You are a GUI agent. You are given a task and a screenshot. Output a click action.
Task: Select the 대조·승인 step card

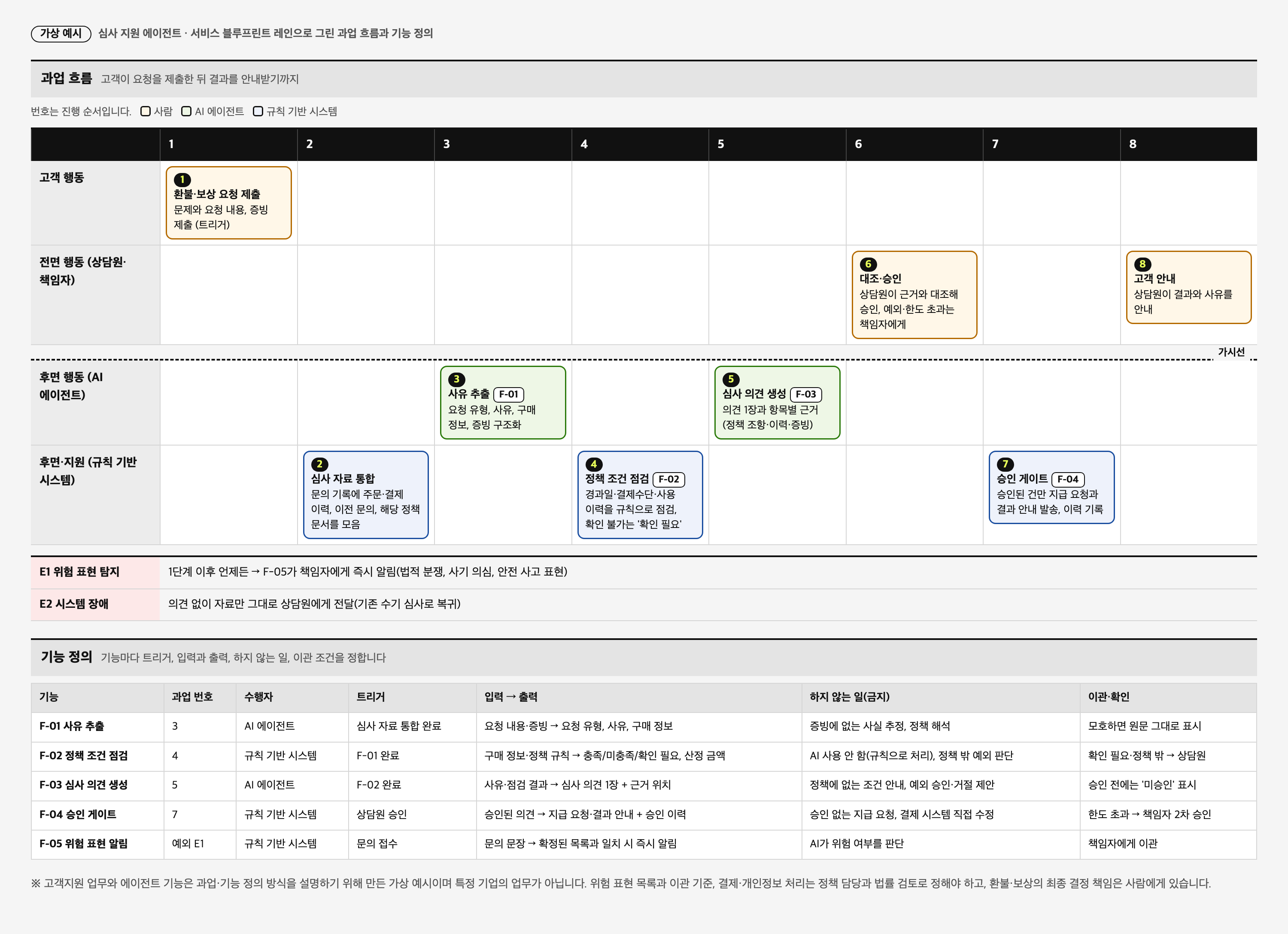click(x=914, y=295)
